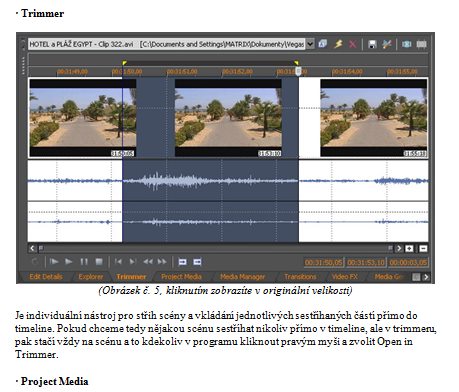This screenshot has width=459, height=392.
Task: Click the Show Video Frames filmstrip icon
Action: 421,44
